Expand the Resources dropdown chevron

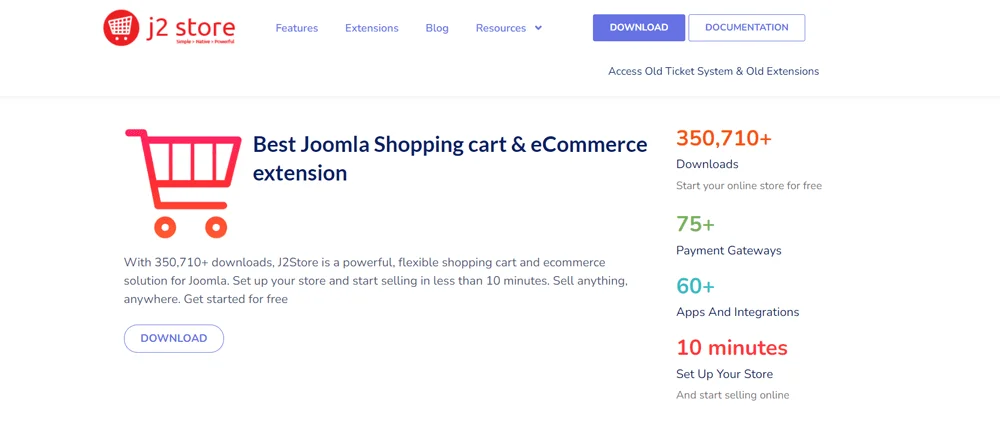tap(538, 28)
